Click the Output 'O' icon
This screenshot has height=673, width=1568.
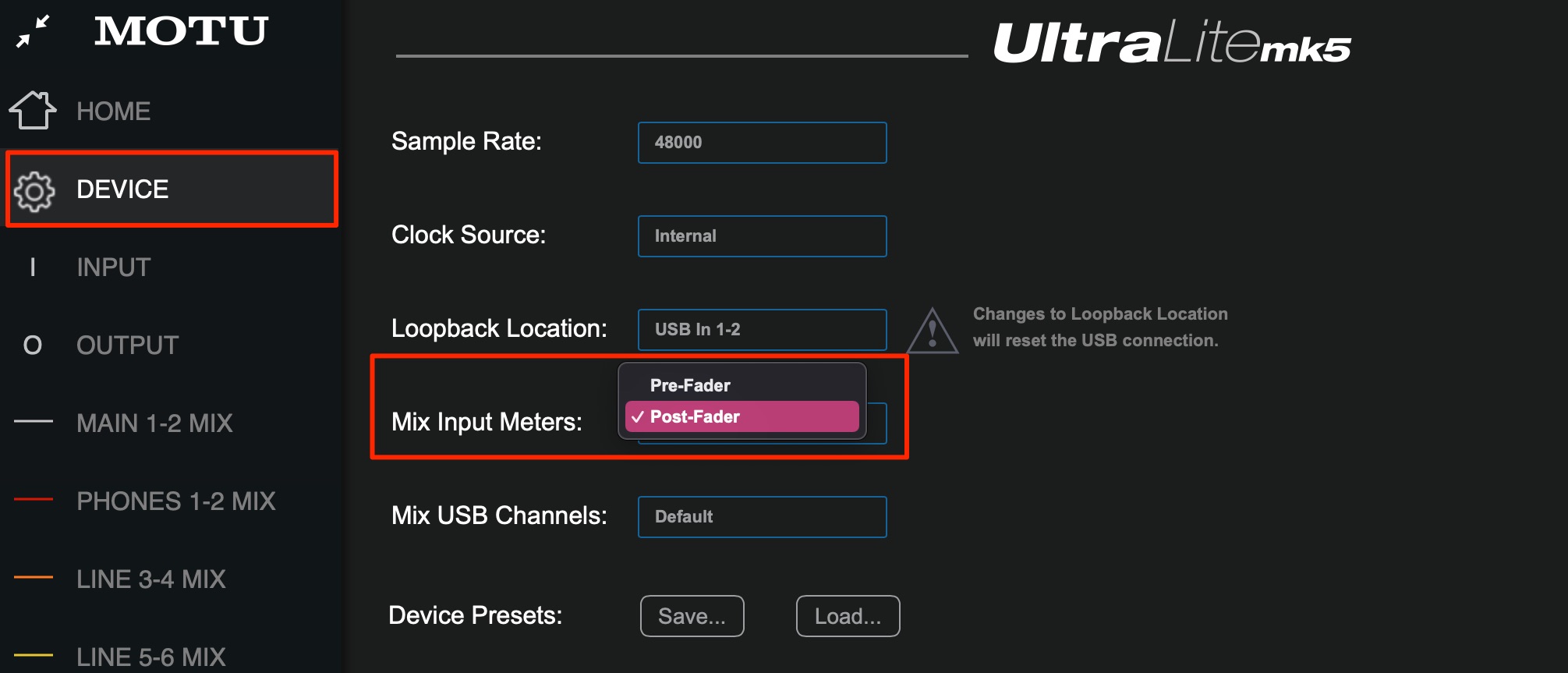click(33, 345)
